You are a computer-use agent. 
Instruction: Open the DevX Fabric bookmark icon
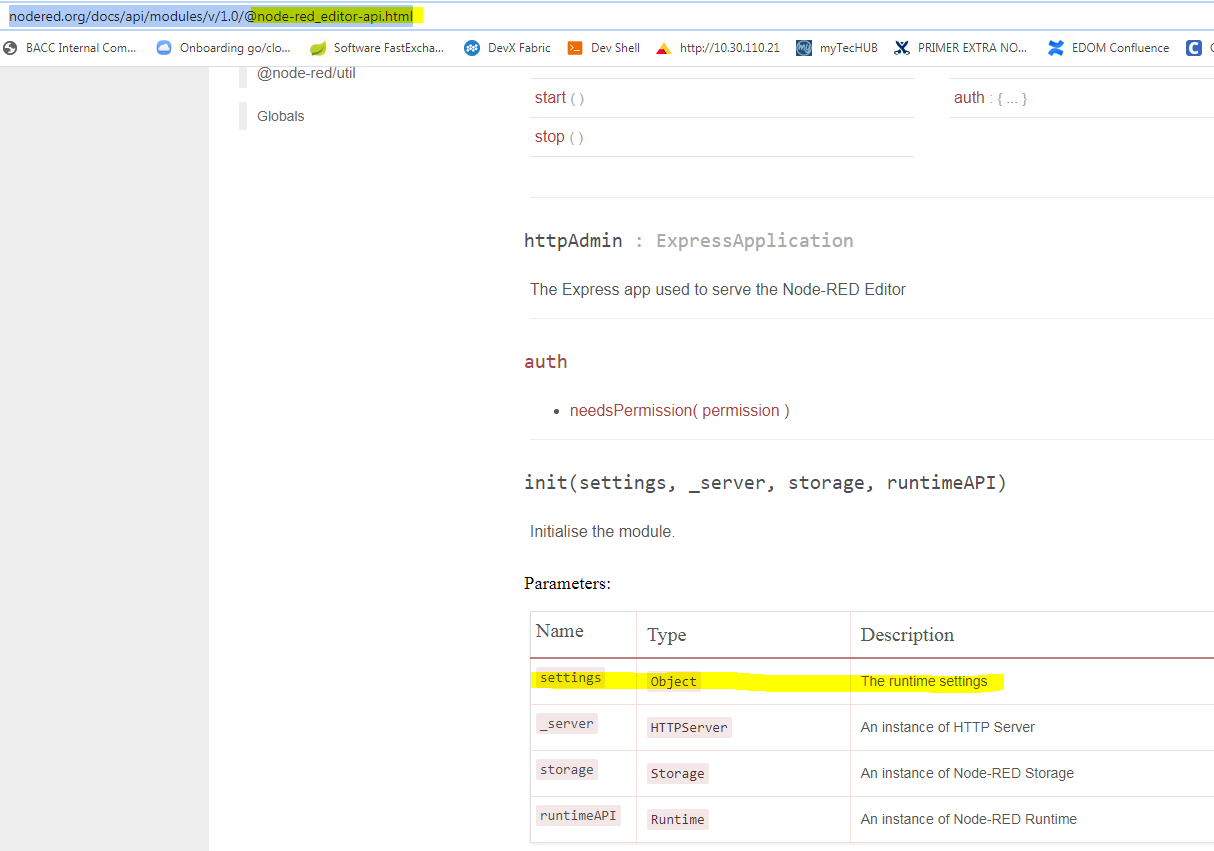(x=471, y=47)
